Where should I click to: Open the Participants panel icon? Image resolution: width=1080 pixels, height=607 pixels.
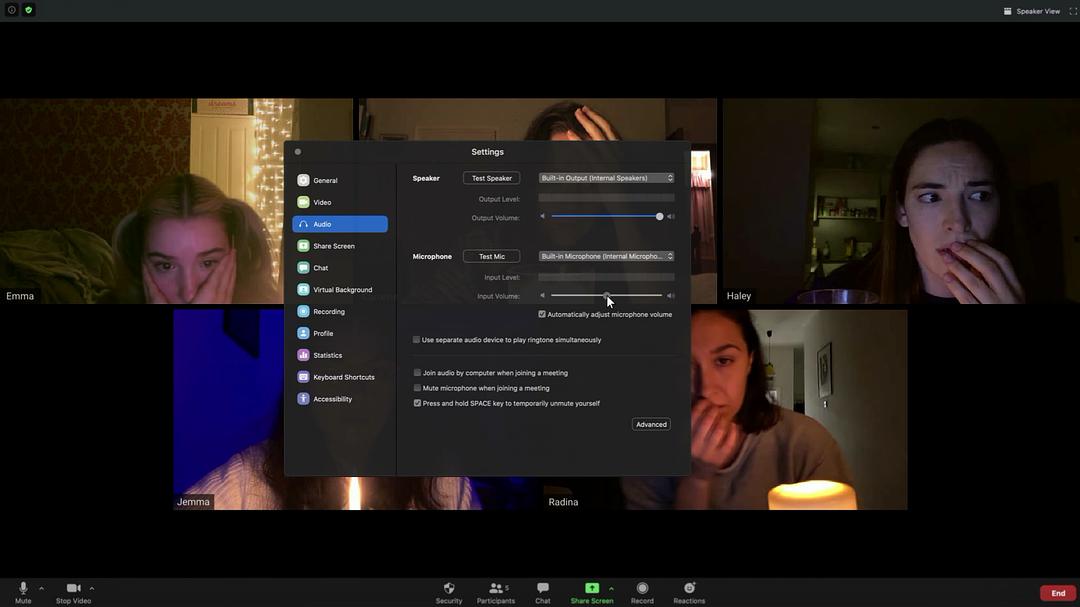[x=495, y=589]
